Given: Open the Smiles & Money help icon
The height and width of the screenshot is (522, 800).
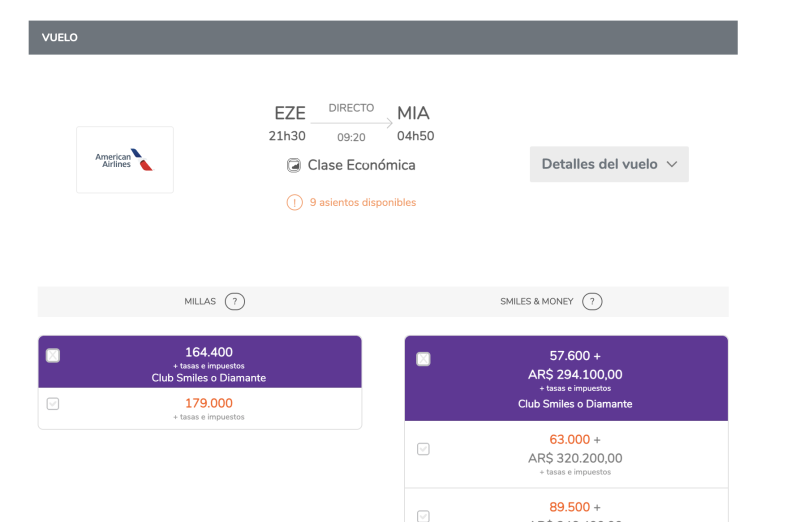Looking at the screenshot, I should point(592,302).
